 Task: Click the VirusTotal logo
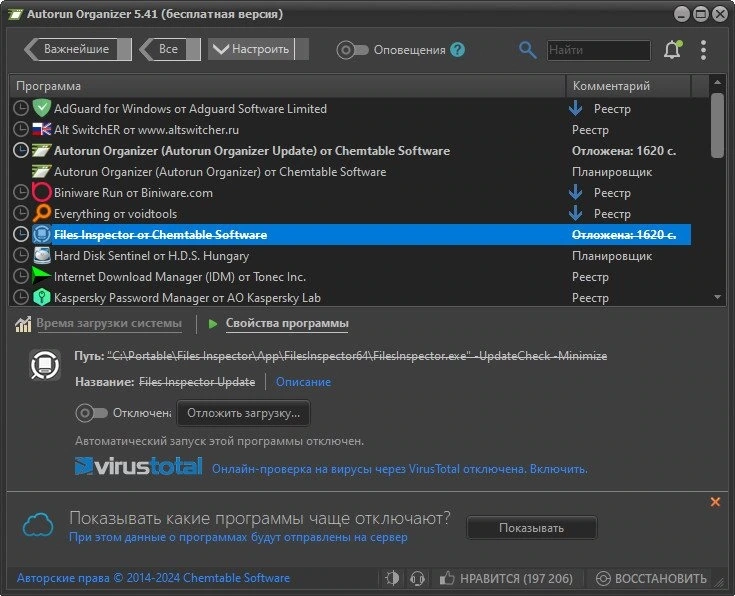(139, 466)
